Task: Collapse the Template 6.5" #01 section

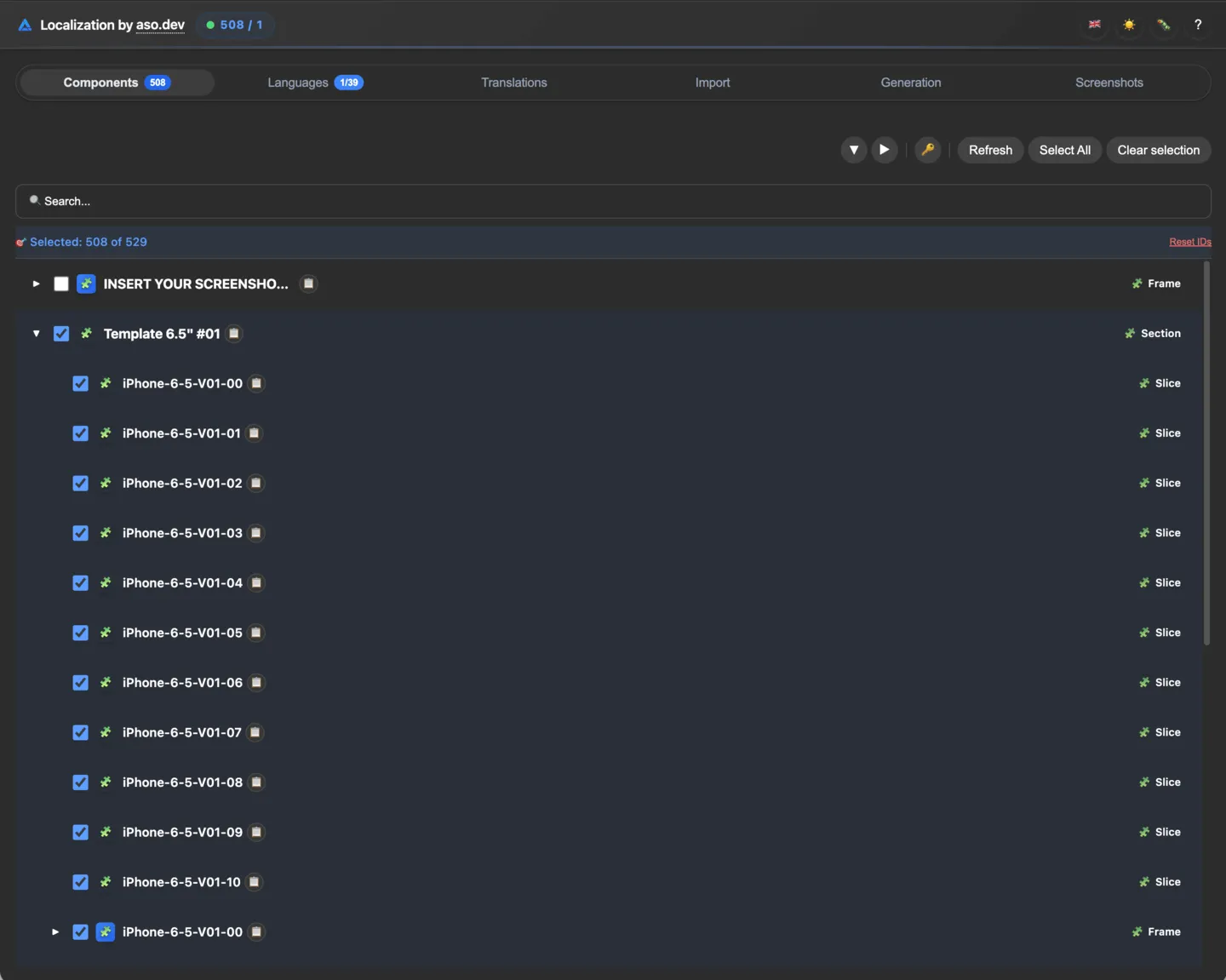Action: [37, 334]
